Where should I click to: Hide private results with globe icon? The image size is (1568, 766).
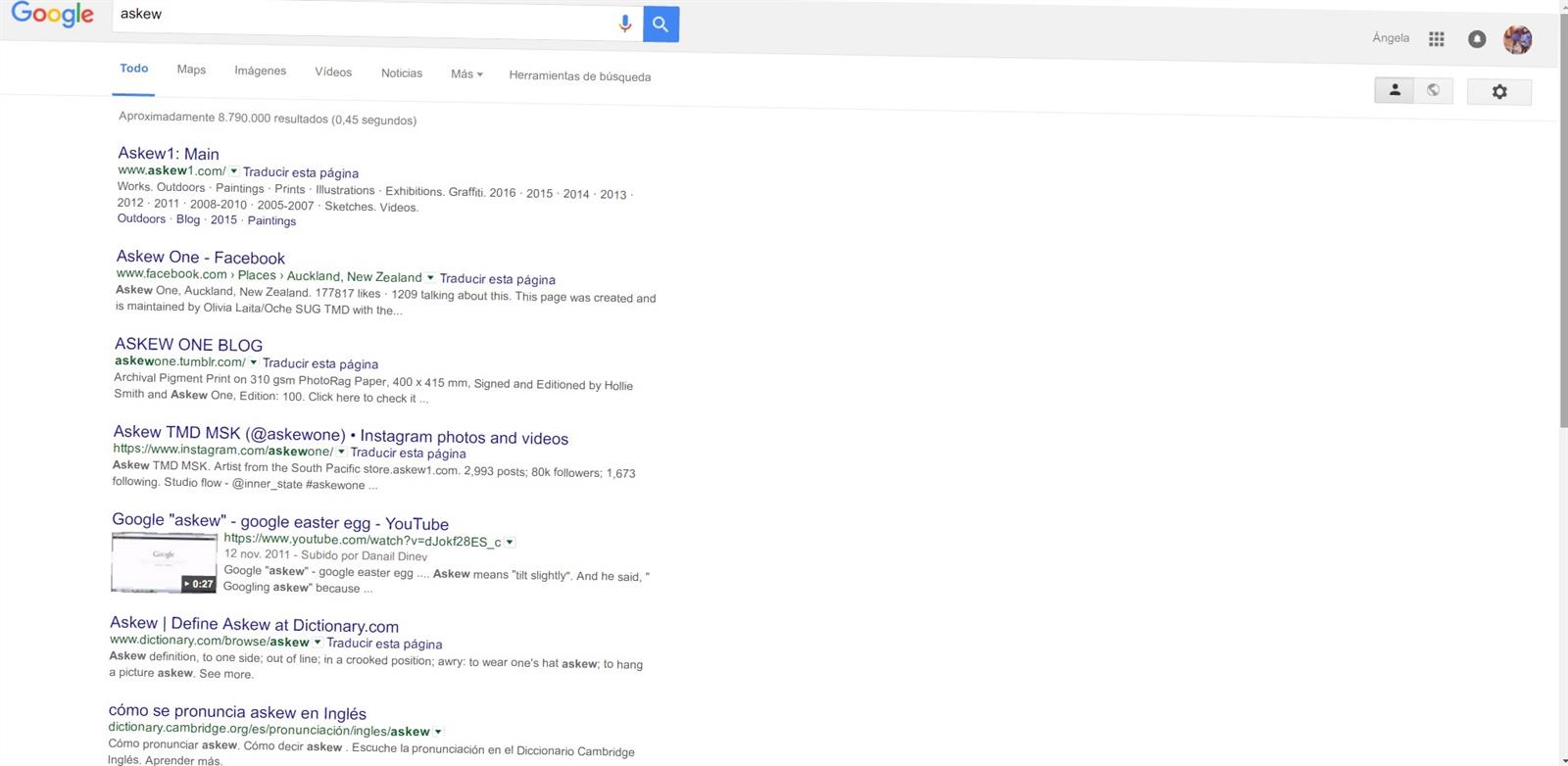[1434, 90]
